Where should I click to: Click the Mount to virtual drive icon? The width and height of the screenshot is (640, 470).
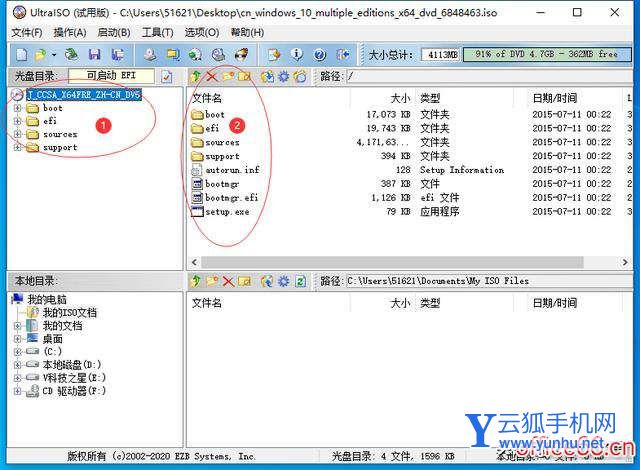click(x=218, y=54)
